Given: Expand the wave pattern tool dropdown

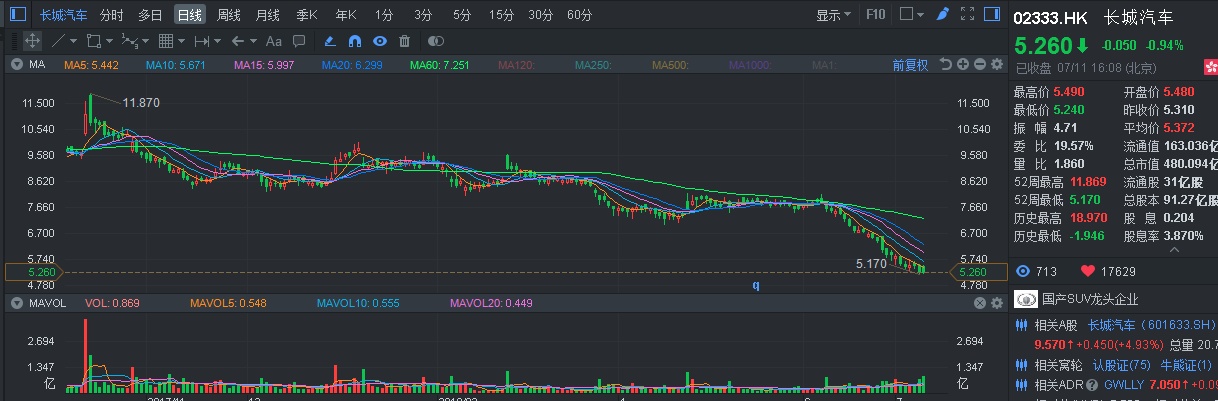Looking at the screenshot, I should 146,41.
